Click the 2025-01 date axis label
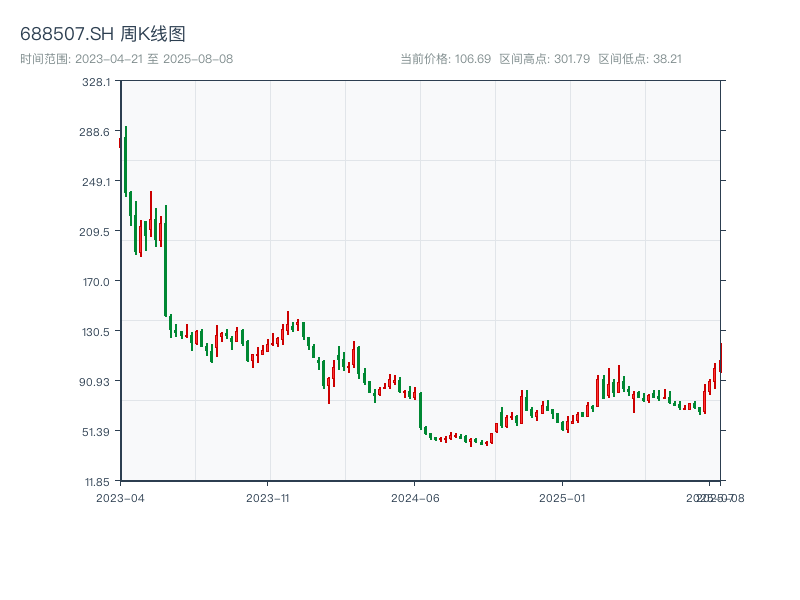Screen dimensions: 800x600 [564, 497]
